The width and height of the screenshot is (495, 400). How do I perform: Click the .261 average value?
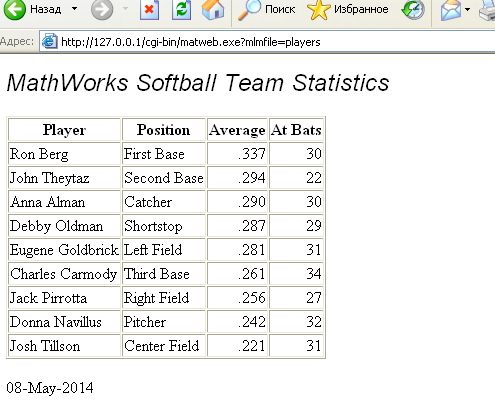pyautogui.click(x=252, y=274)
